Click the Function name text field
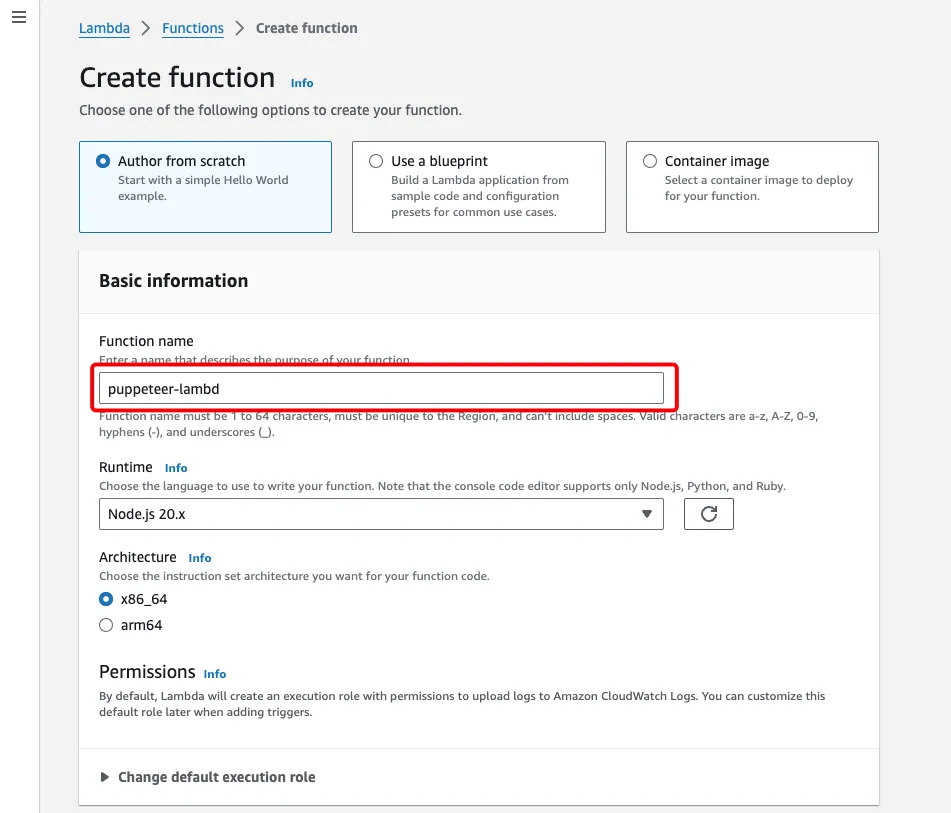The height and width of the screenshot is (813, 951). tap(381, 388)
